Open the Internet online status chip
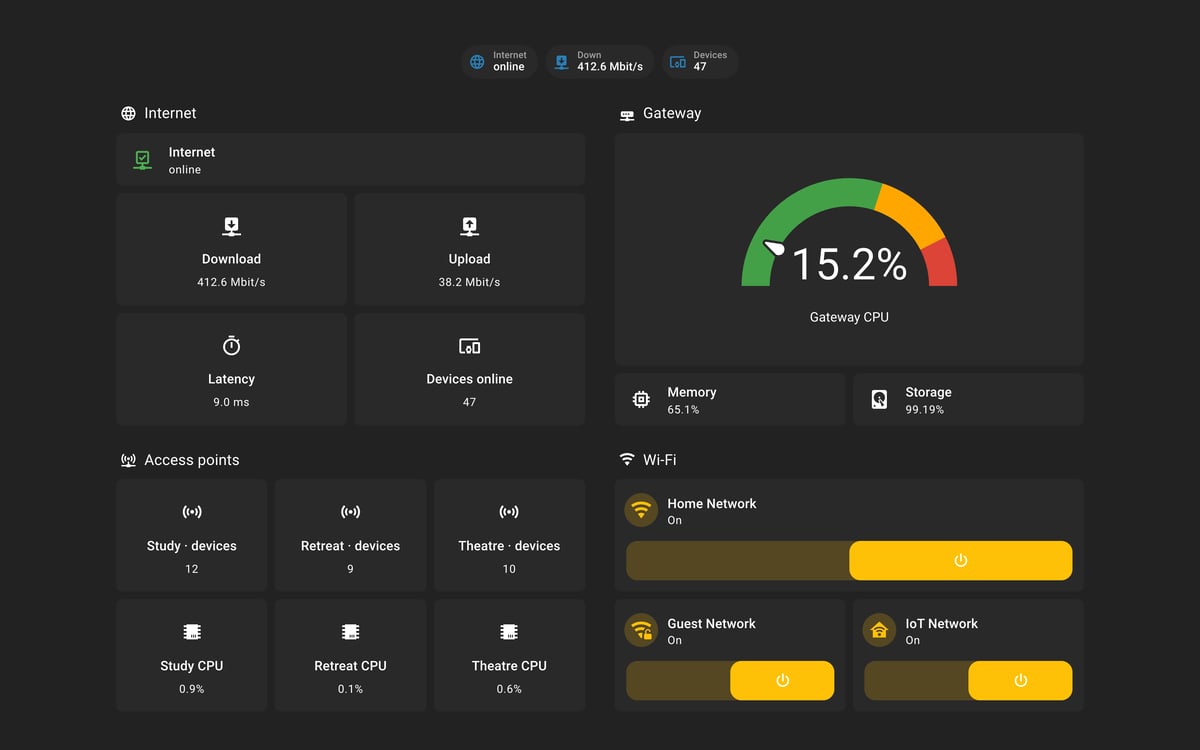1200x750 pixels. click(499, 62)
